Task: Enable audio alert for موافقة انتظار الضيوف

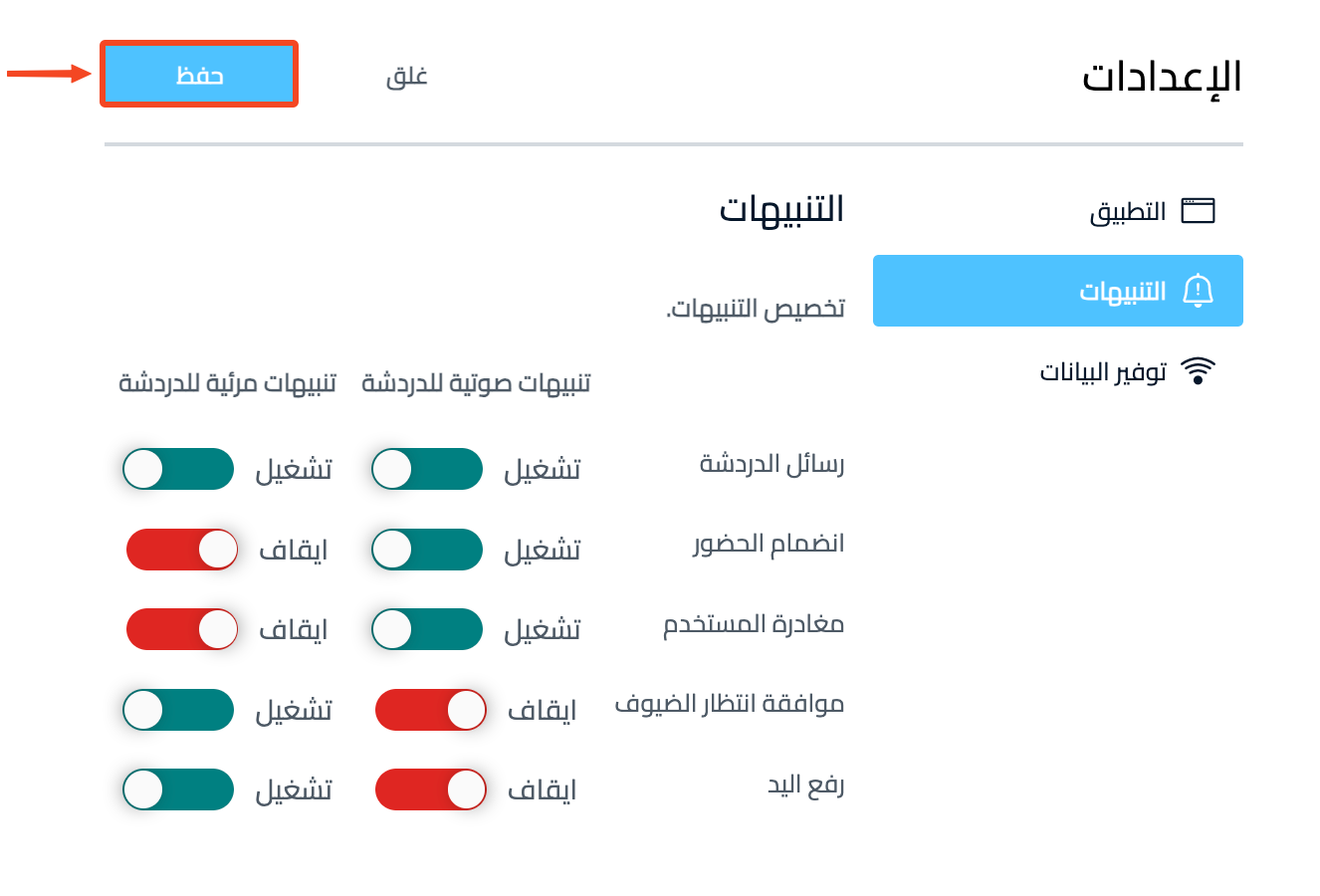Action: [431, 710]
